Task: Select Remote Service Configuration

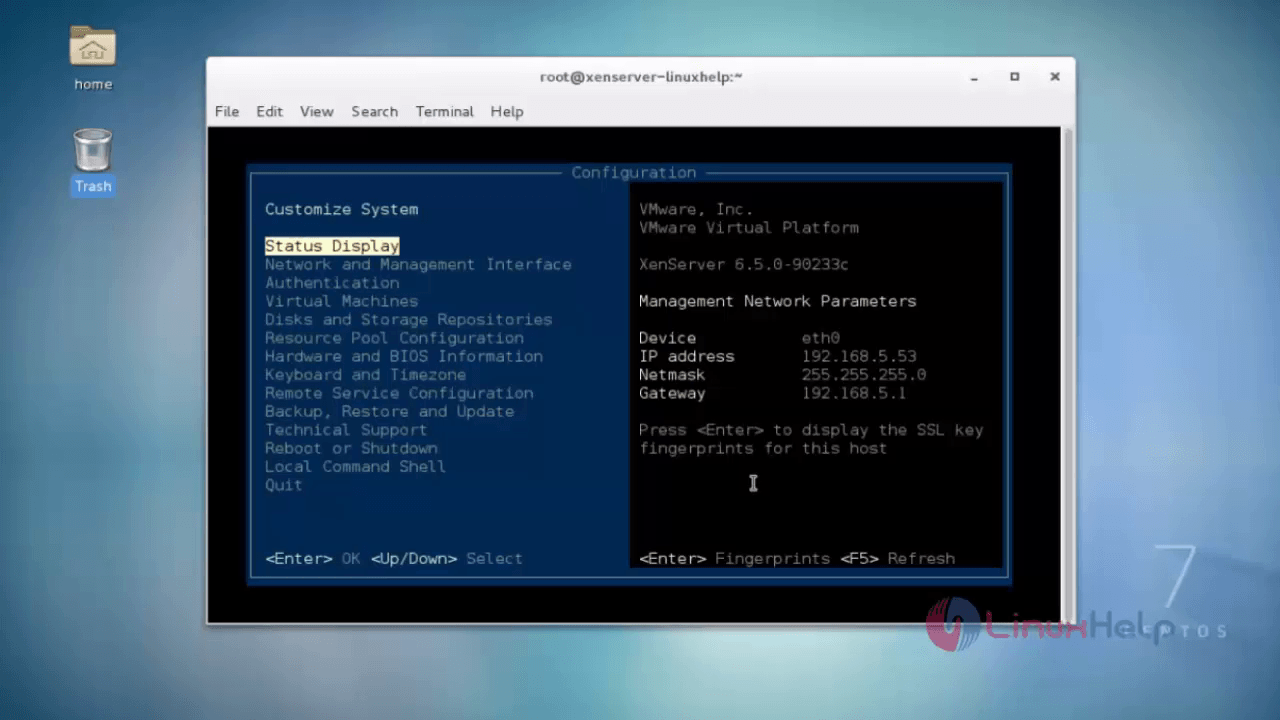Action: (399, 393)
